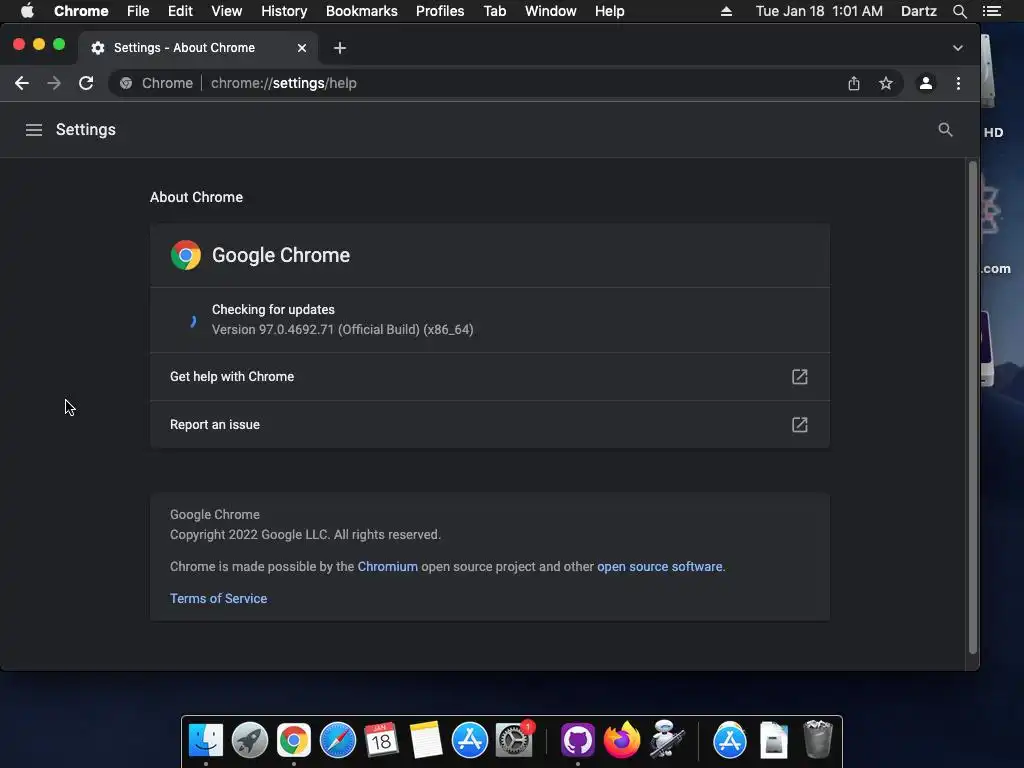Open the profile avatar button
The height and width of the screenshot is (768, 1024).
(x=925, y=83)
